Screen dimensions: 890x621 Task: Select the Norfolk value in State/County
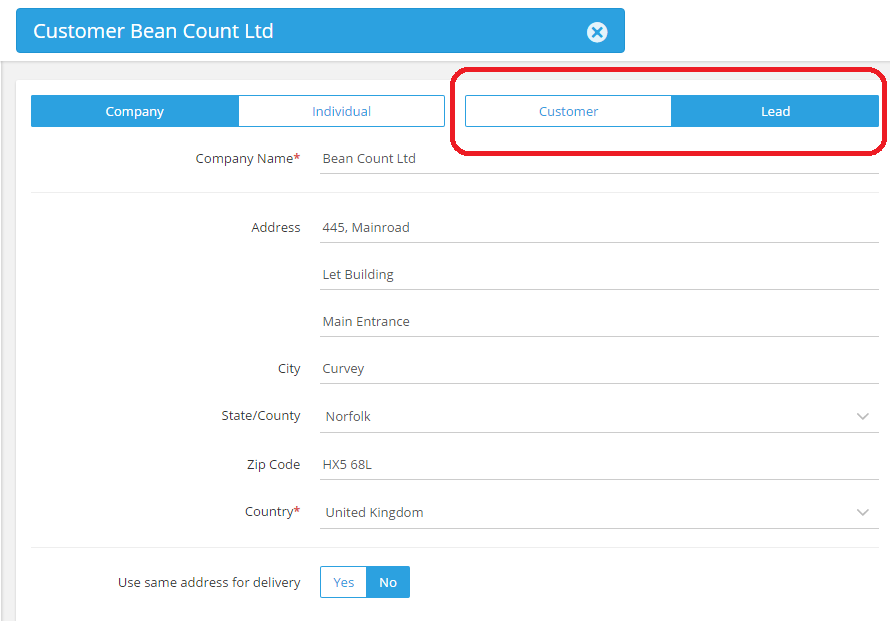click(348, 417)
